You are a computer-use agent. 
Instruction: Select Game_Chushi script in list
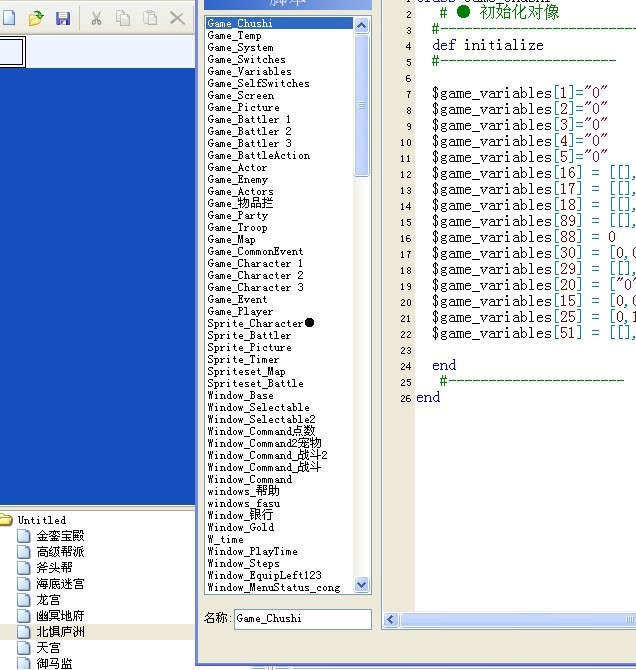tap(280, 23)
